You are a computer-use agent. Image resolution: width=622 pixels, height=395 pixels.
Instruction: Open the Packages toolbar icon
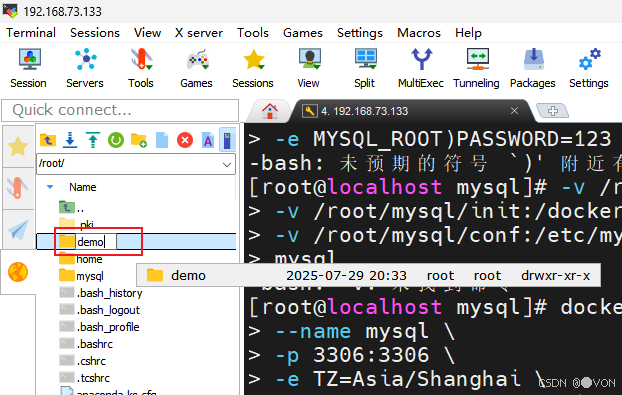point(533,68)
